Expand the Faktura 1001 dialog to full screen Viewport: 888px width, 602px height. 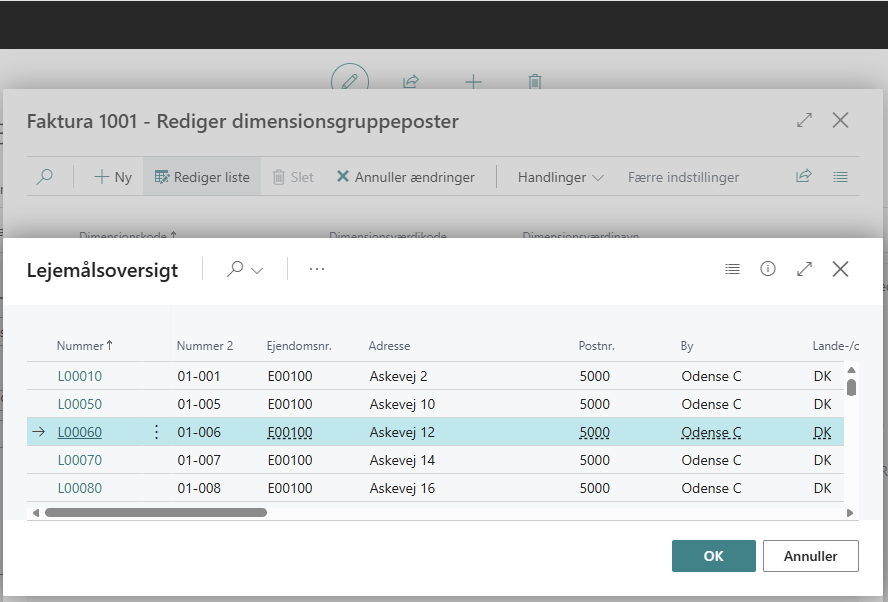[x=804, y=120]
